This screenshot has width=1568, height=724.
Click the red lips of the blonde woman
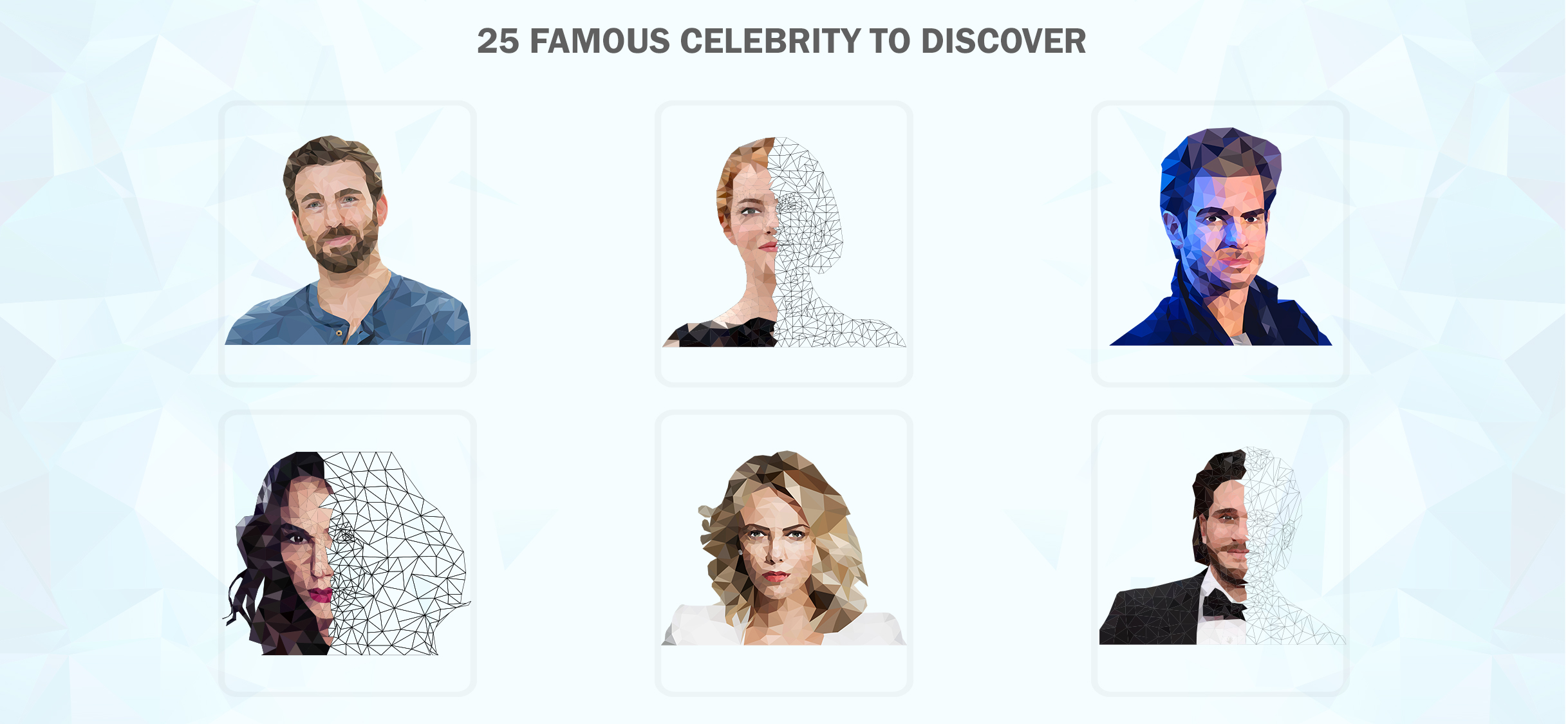tap(776, 576)
